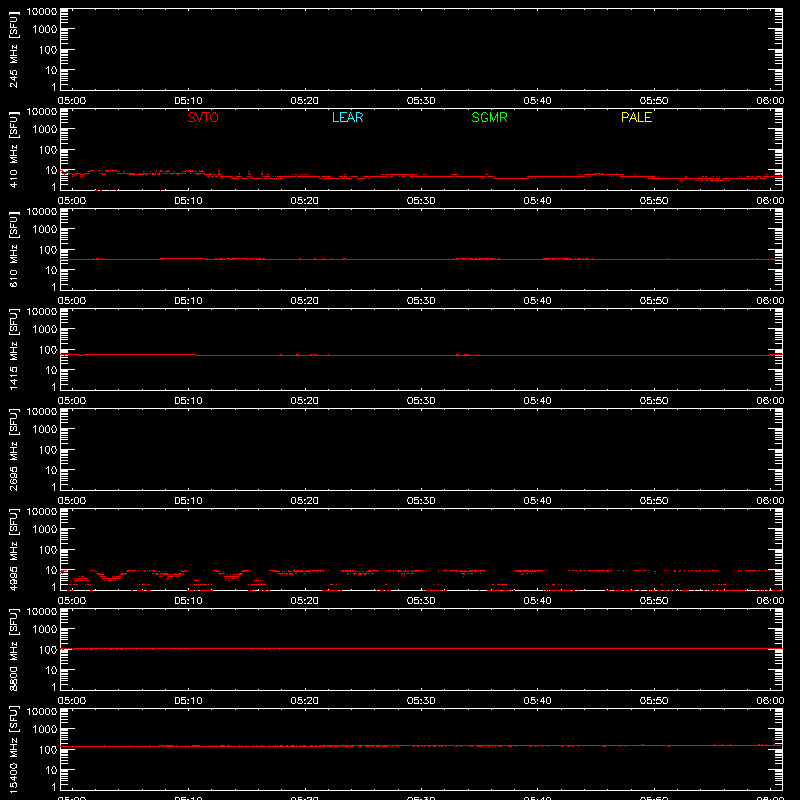Click the red SVTO station label

click(203, 117)
